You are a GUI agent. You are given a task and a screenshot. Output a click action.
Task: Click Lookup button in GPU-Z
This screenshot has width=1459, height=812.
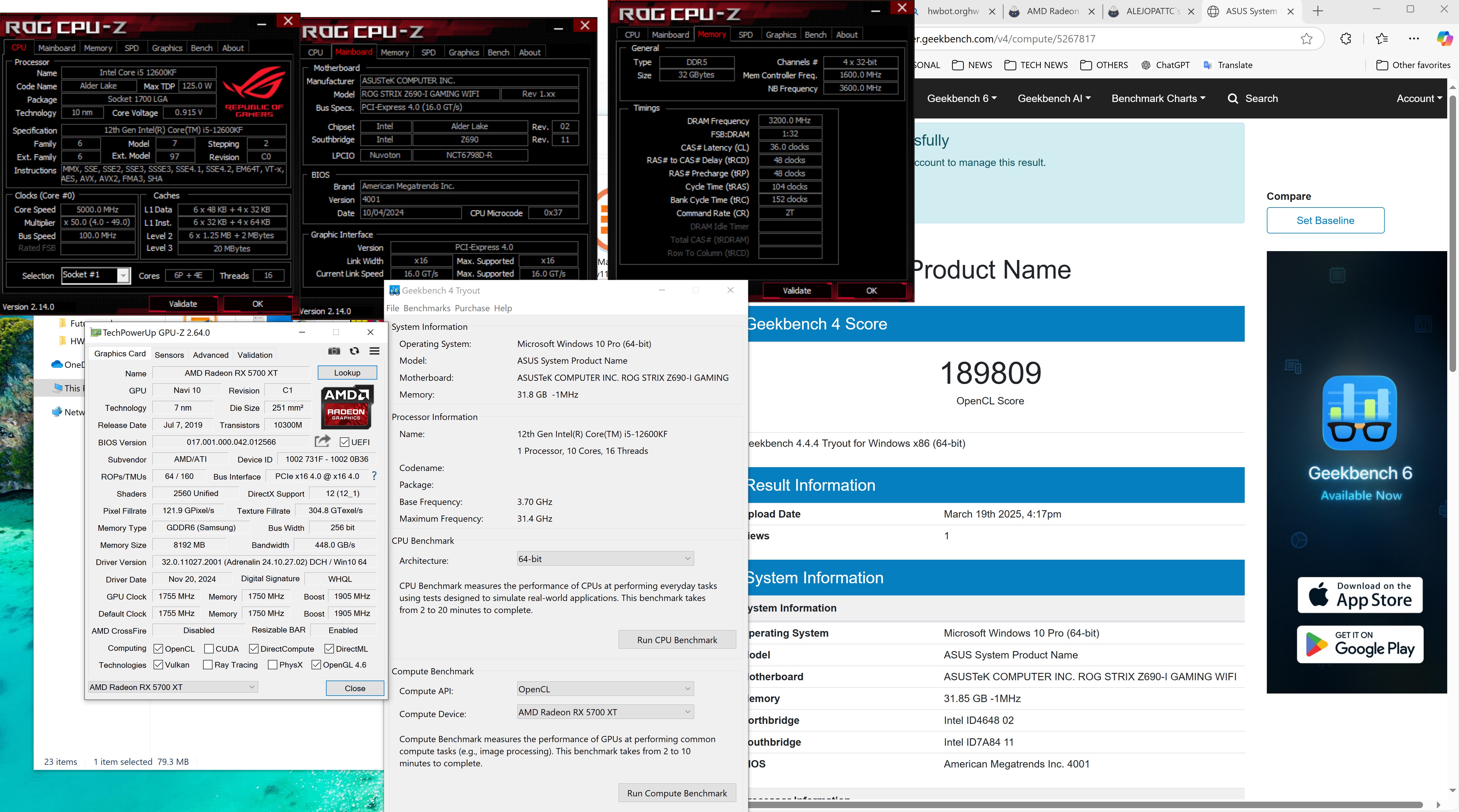pos(347,373)
